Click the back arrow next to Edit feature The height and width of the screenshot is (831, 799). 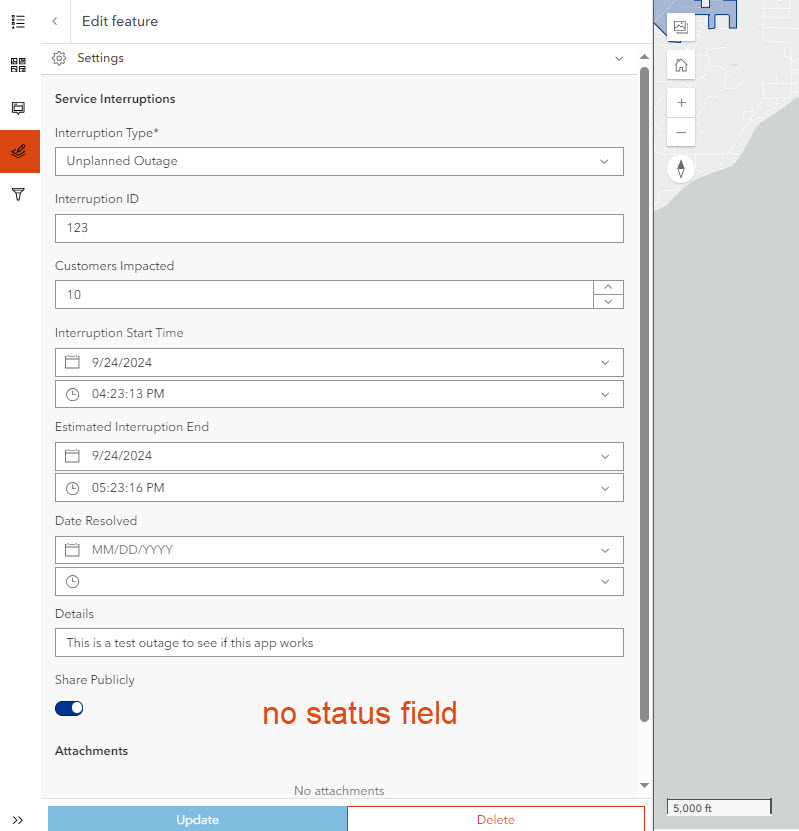[x=54, y=21]
